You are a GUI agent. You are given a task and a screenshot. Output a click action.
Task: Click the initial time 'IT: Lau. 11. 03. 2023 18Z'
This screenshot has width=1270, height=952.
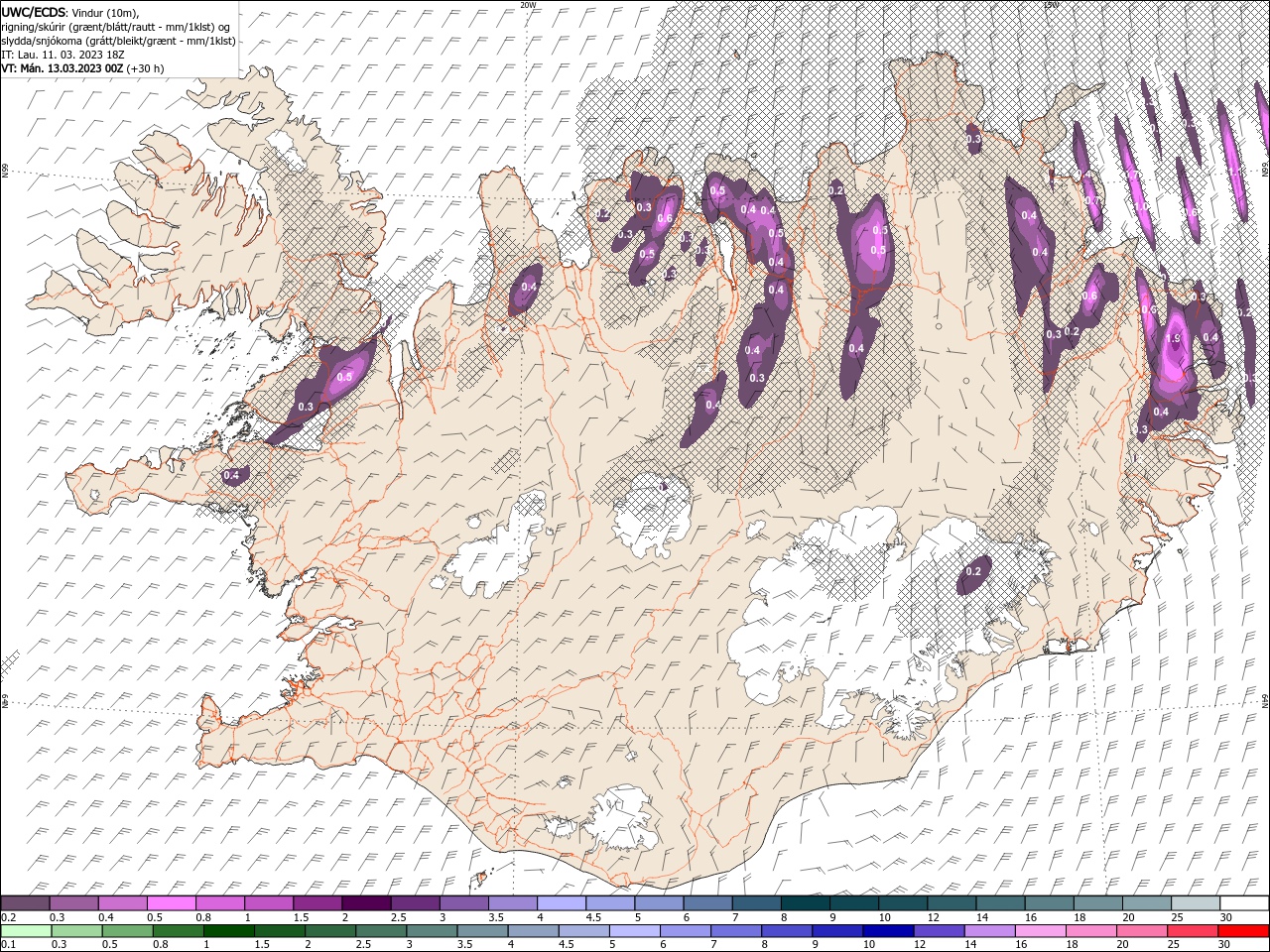(x=64, y=55)
